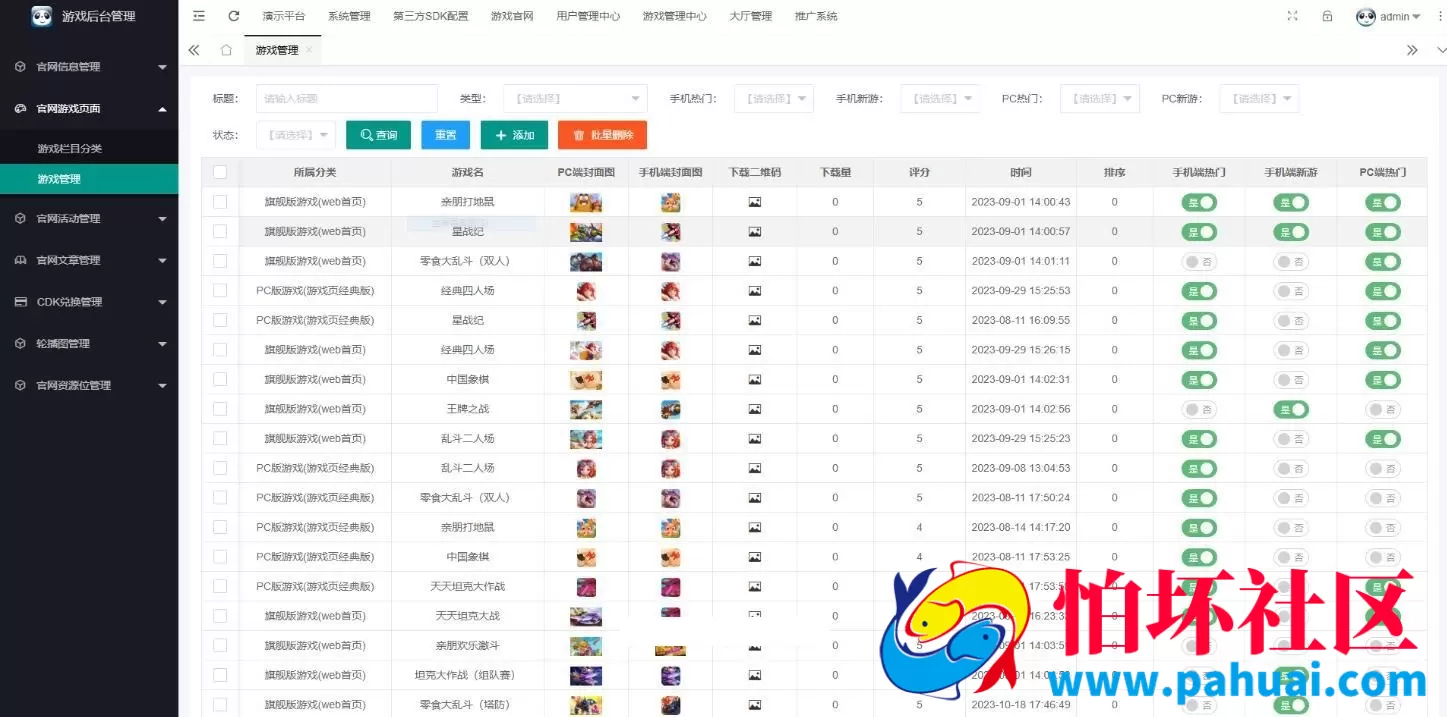The height and width of the screenshot is (717, 1447).
Task: Open the 类型 dropdown filter
Action: click(575, 98)
